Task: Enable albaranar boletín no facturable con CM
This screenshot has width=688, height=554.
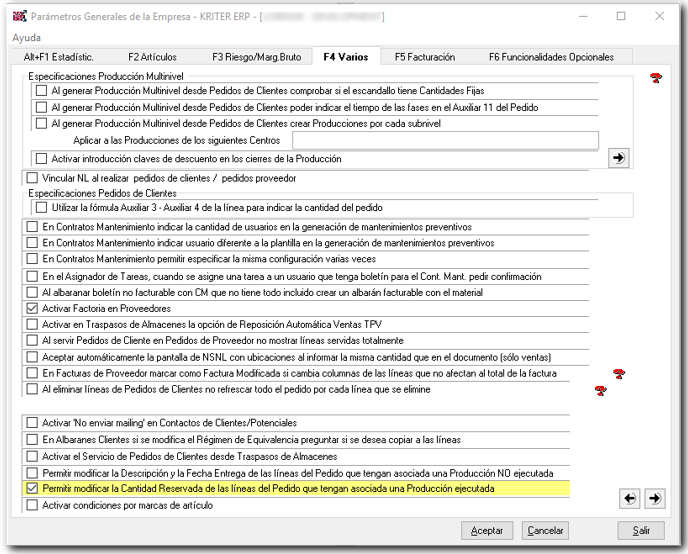Action: pos(32,293)
